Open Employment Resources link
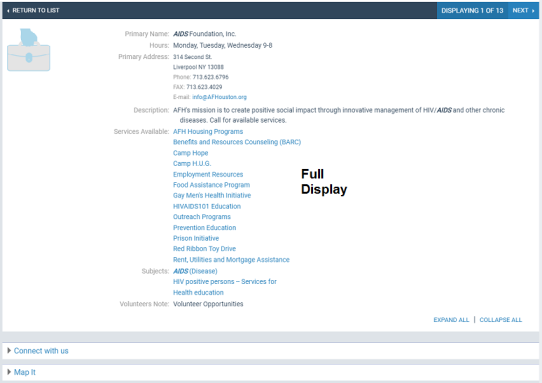Screen dimensions: 542x383 (x=208, y=175)
